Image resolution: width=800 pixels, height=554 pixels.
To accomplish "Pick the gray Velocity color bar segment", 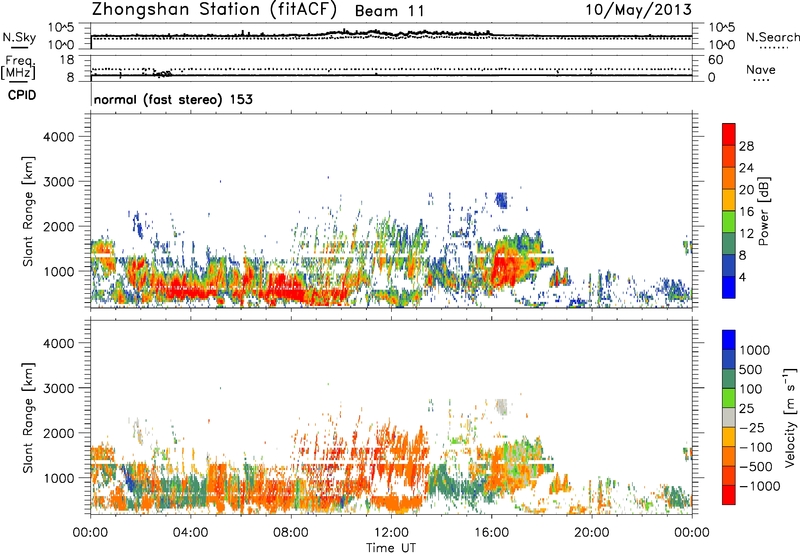I will pos(729,418).
